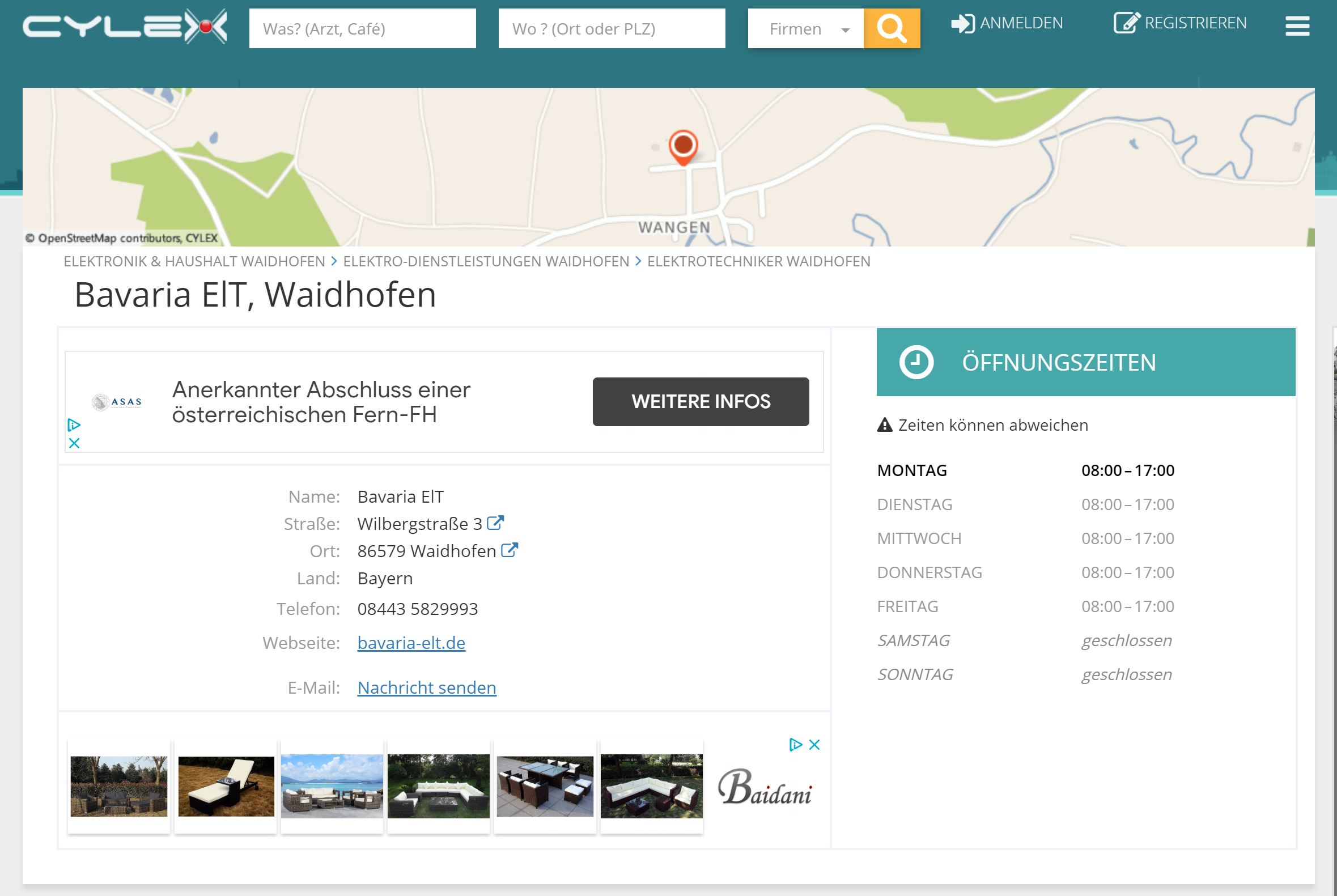The height and width of the screenshot is (896, 1337).
Task: Click the orange map location pin
Action: pos(684,147)
